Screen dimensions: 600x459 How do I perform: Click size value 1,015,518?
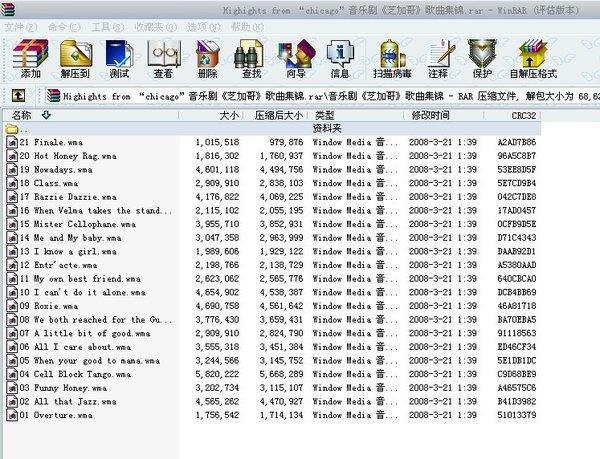click(x=217, y=142)
